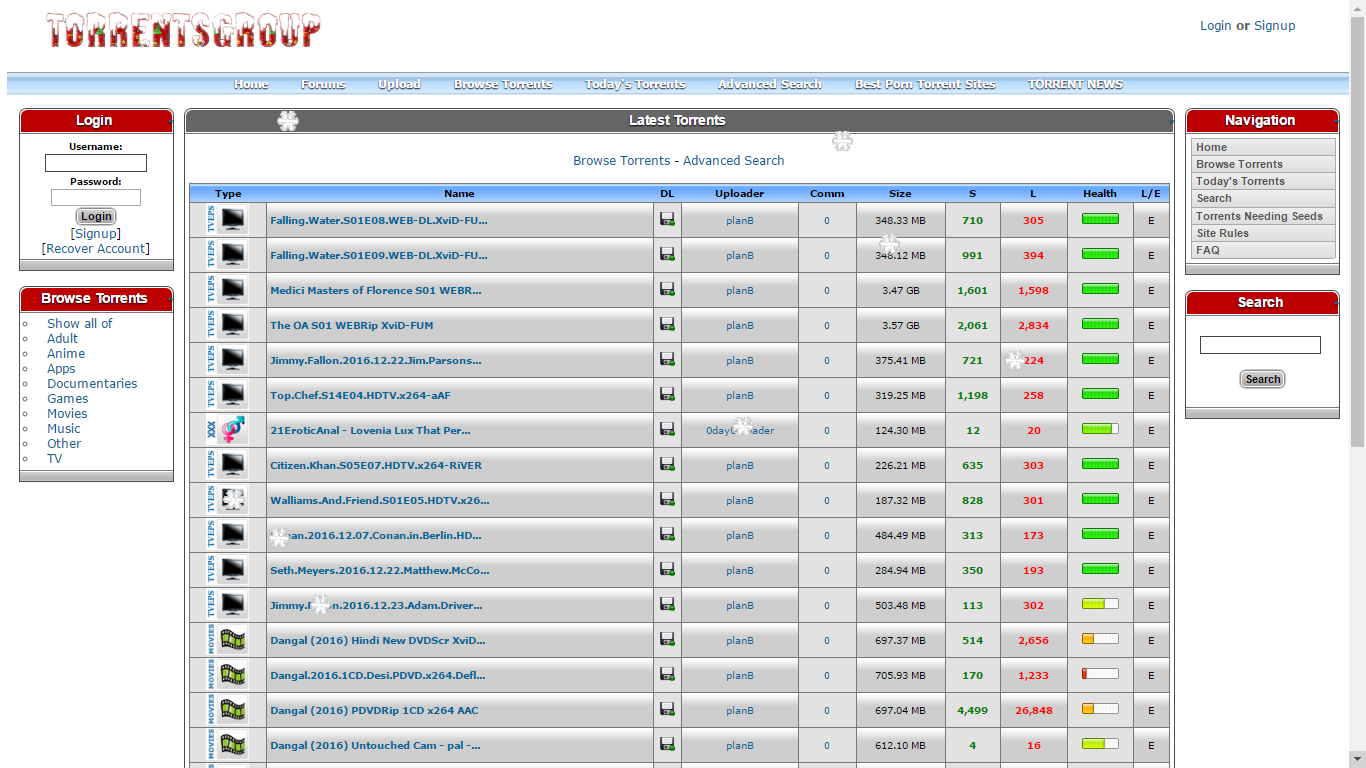Open Upload in the top menu bar
Viewport: 1366px width, 768px height.
coord(399,84)
